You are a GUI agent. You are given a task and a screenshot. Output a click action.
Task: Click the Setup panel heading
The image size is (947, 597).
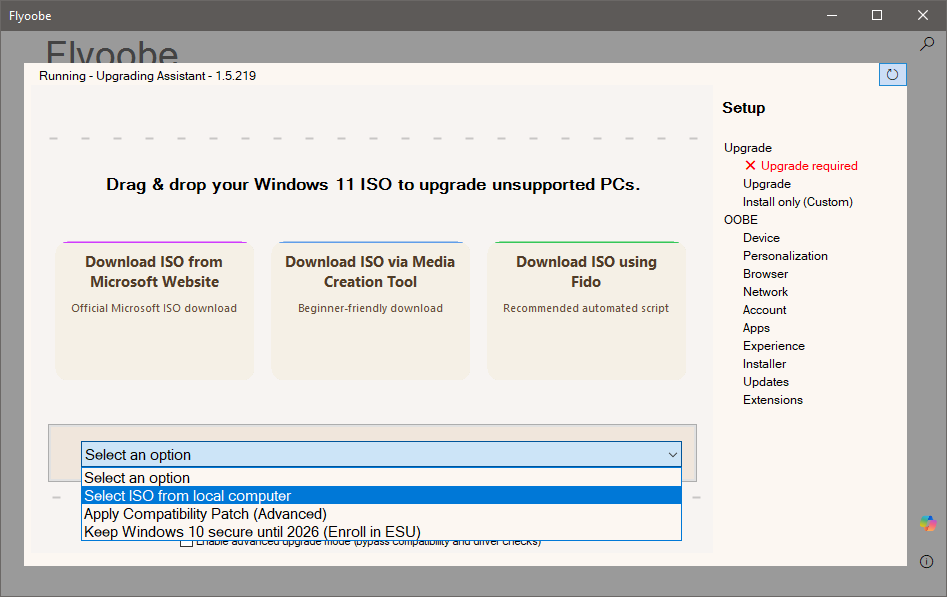[x=743, y=108]
